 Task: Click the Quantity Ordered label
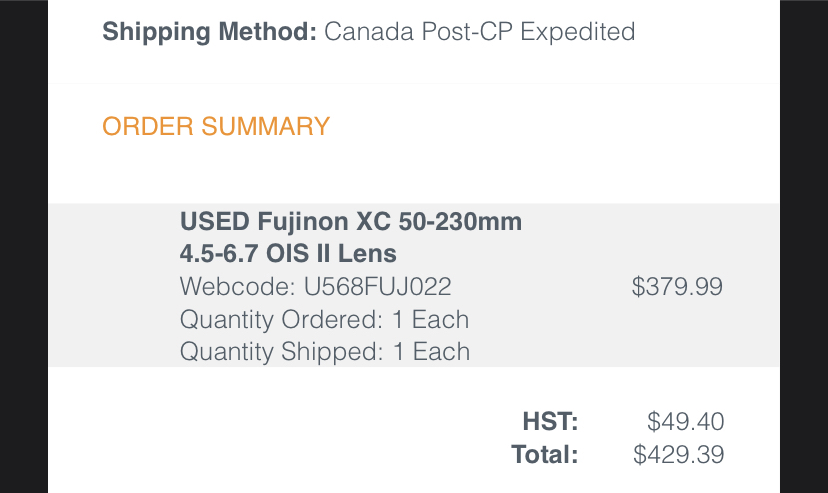pyautogui.click(x=280, y=319)
